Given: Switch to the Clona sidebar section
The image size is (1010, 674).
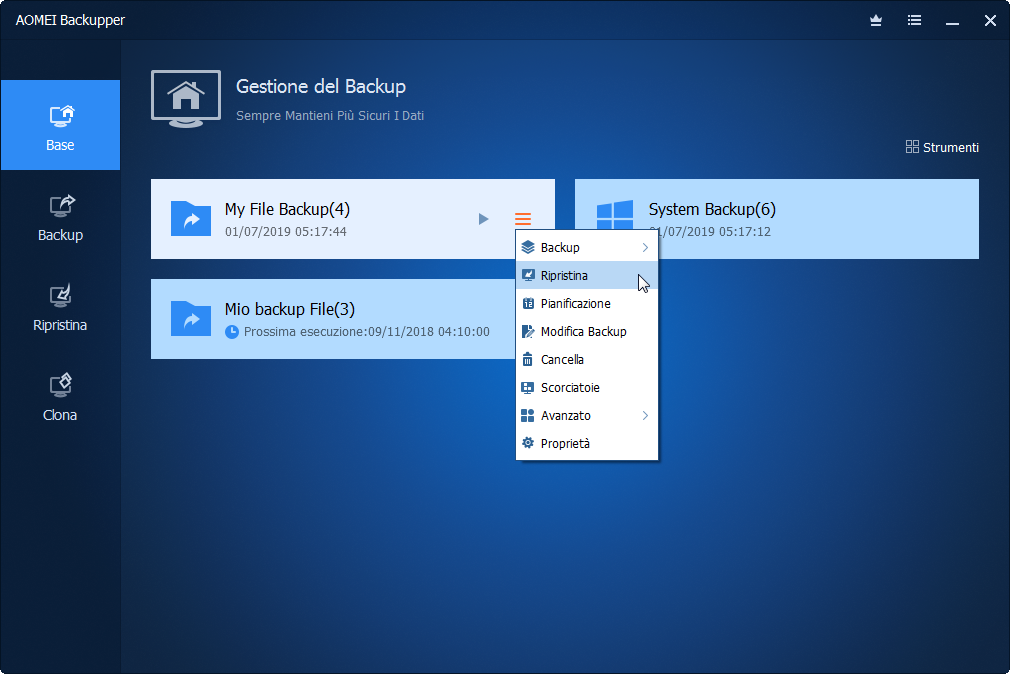Looking at the screenshot, I should click(60, 398).
